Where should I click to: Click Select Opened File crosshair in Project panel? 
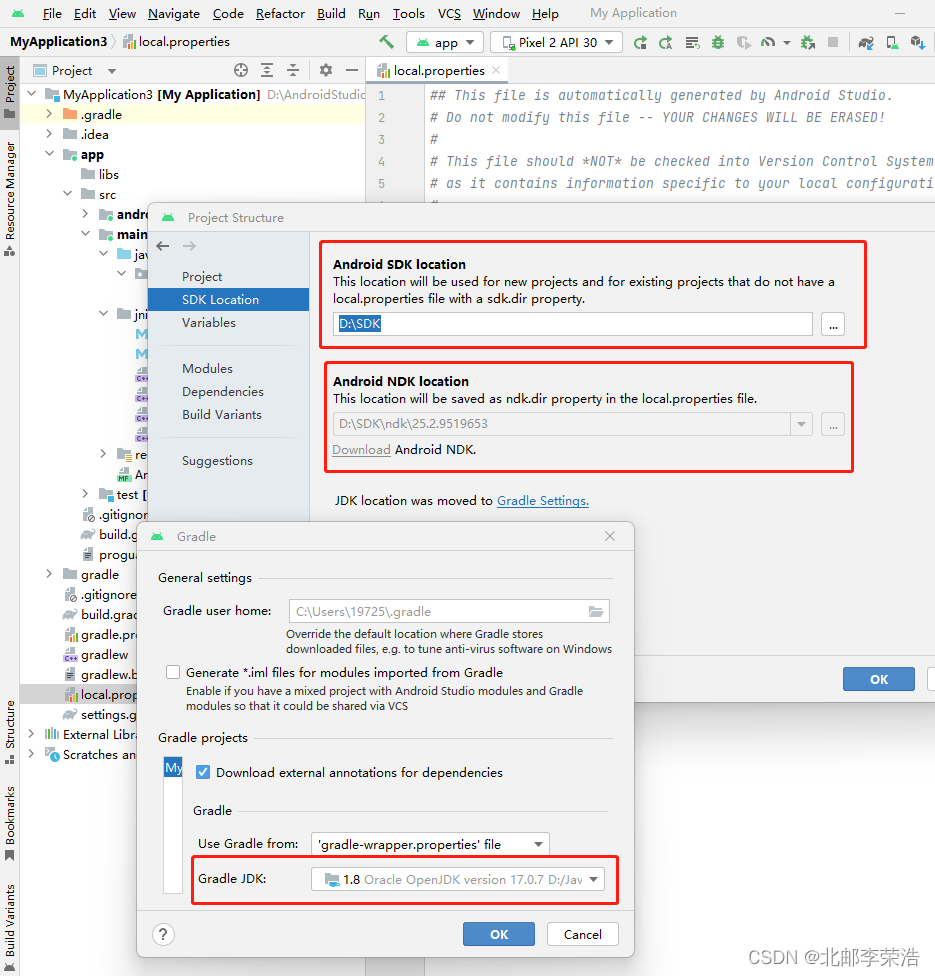241,70
